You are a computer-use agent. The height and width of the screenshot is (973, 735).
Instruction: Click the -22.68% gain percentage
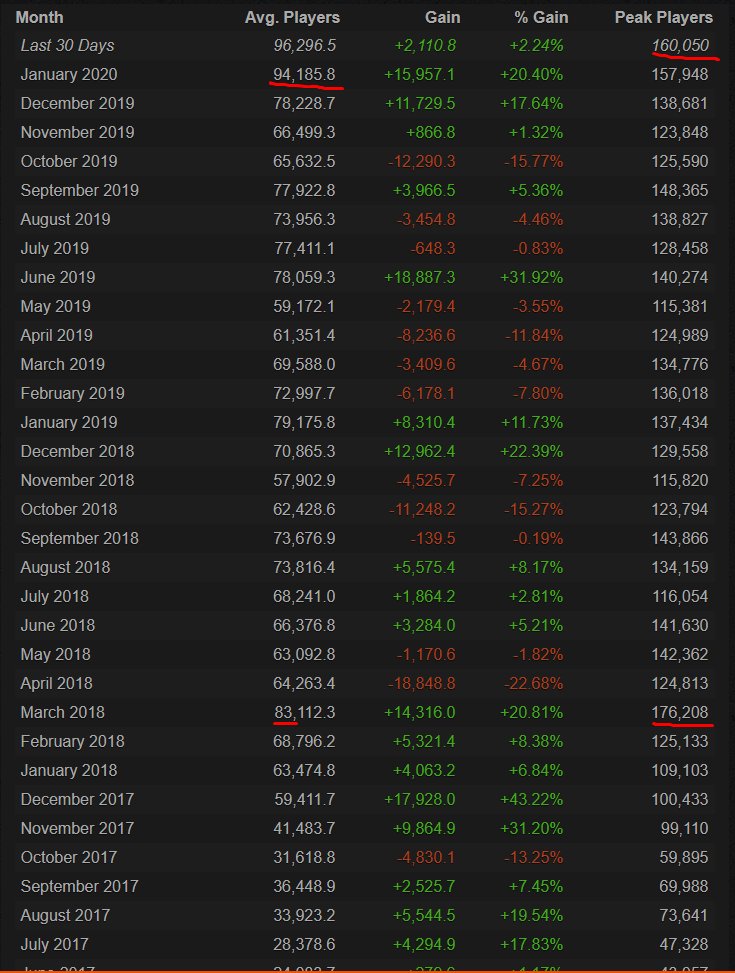tap(533, 684)
